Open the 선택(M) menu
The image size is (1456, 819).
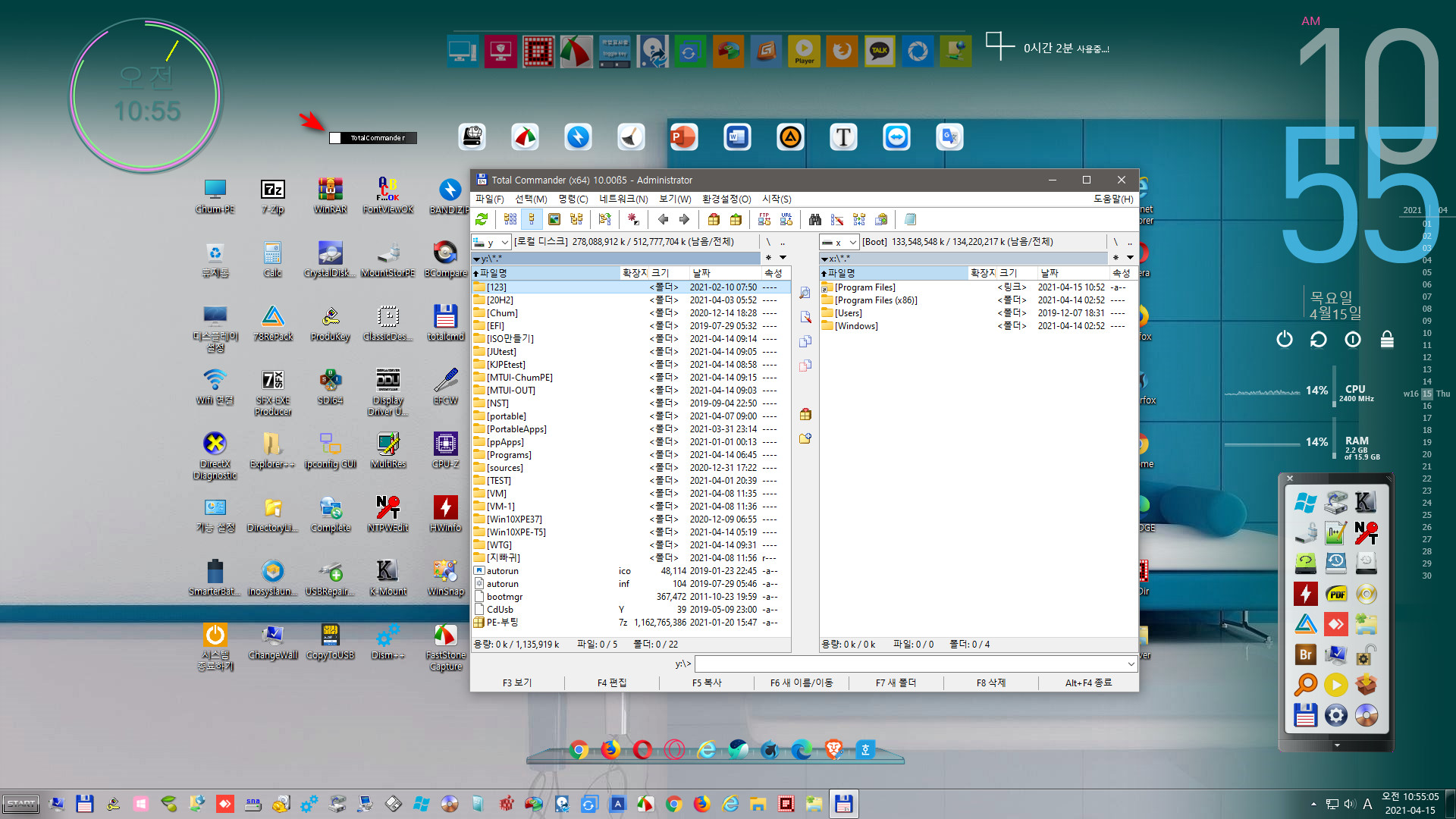coord(531,199)
